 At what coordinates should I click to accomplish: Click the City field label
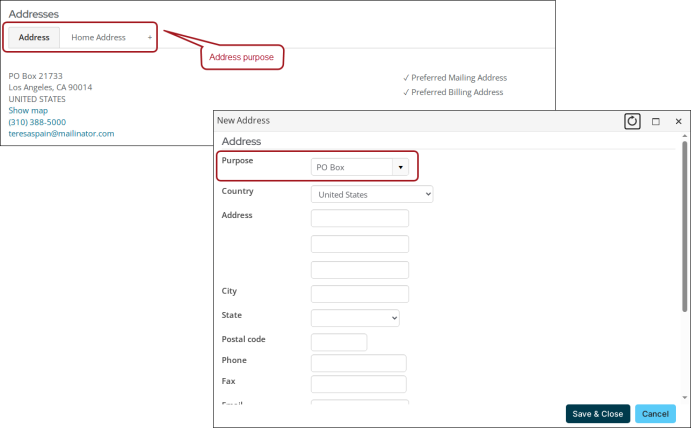click(x=229, y=291)
